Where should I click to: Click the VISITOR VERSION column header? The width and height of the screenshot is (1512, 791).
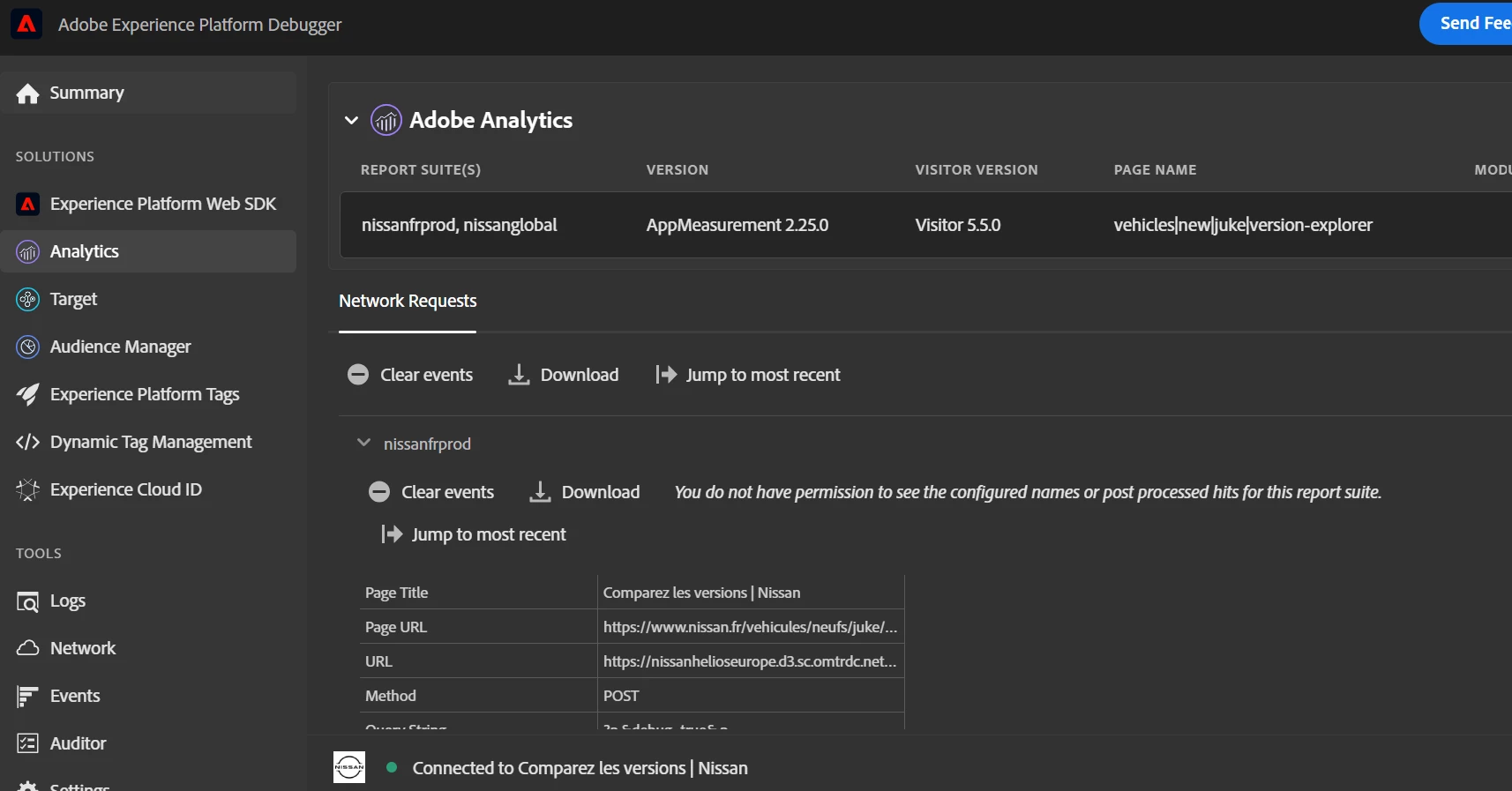coord(977,169)
